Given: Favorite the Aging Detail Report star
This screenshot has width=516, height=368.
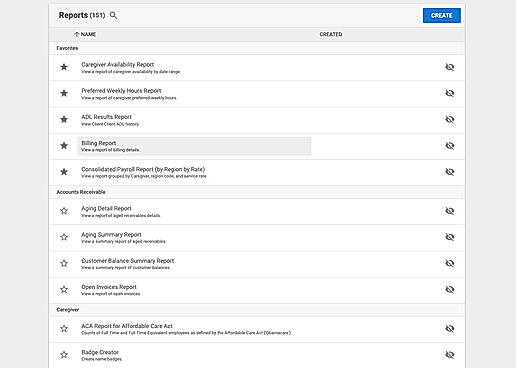Looking at the screenshot, I should (x=64, y=211).
